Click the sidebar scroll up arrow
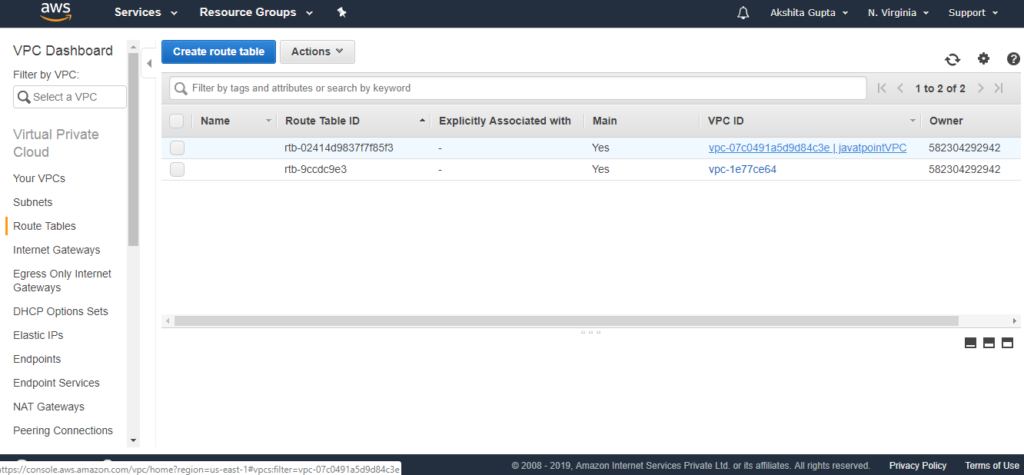Image resolution: width=1024 pixels, height=475 pixels. click(x=133, y=47)
